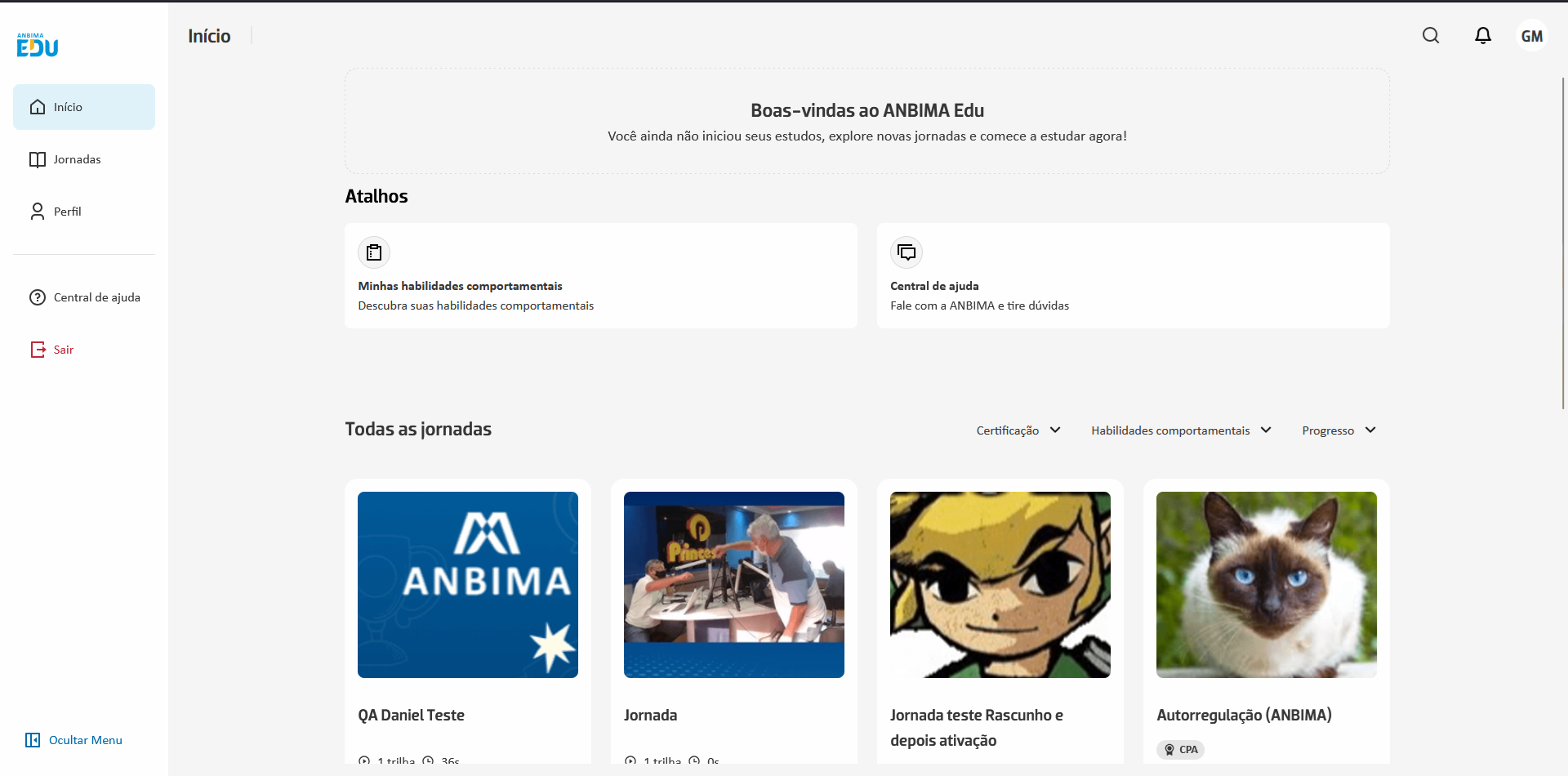
Task: Select the CPA tag on Autorregulação card
Action: click(x=1180, y=749)
